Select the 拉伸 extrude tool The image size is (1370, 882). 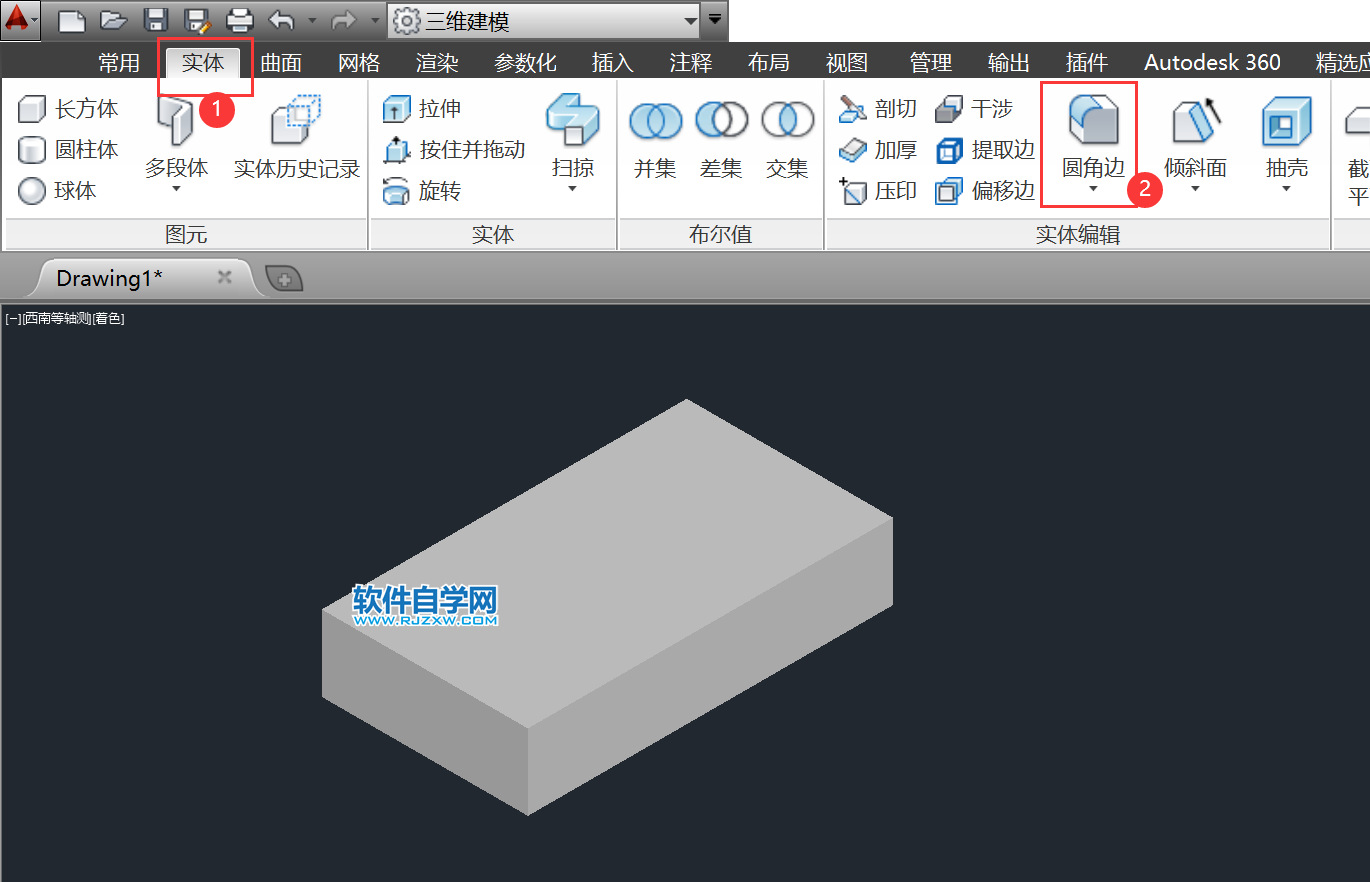point(422,109)
